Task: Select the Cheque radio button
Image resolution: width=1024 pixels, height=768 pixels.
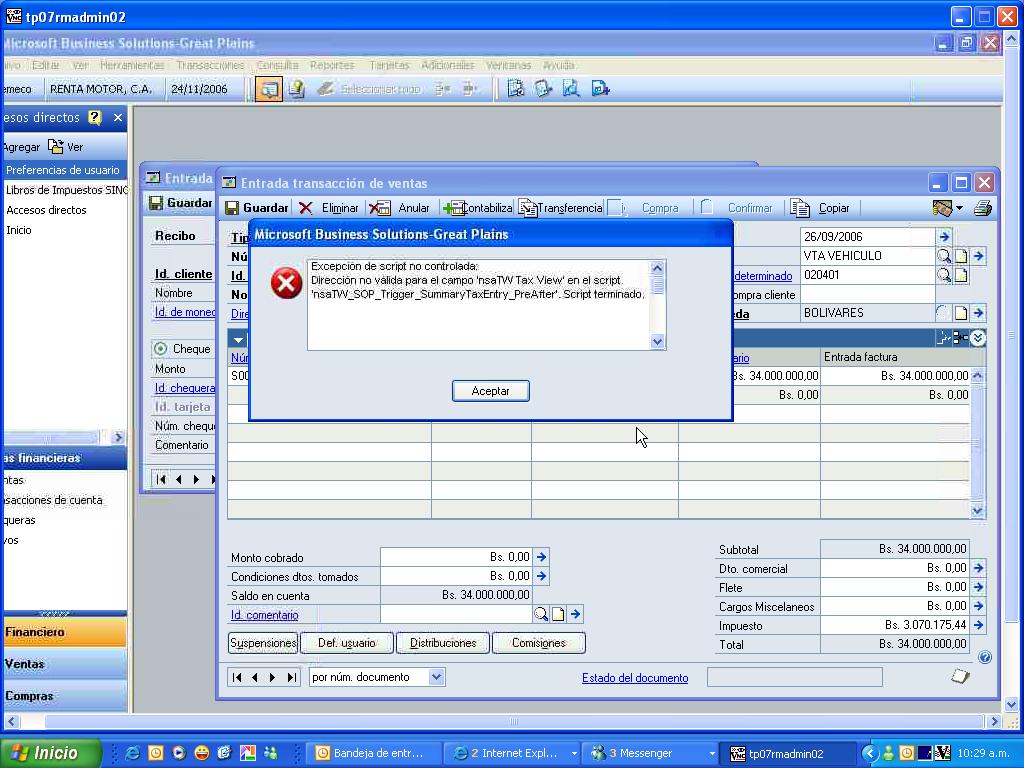Action: click(x=160, y=349)
